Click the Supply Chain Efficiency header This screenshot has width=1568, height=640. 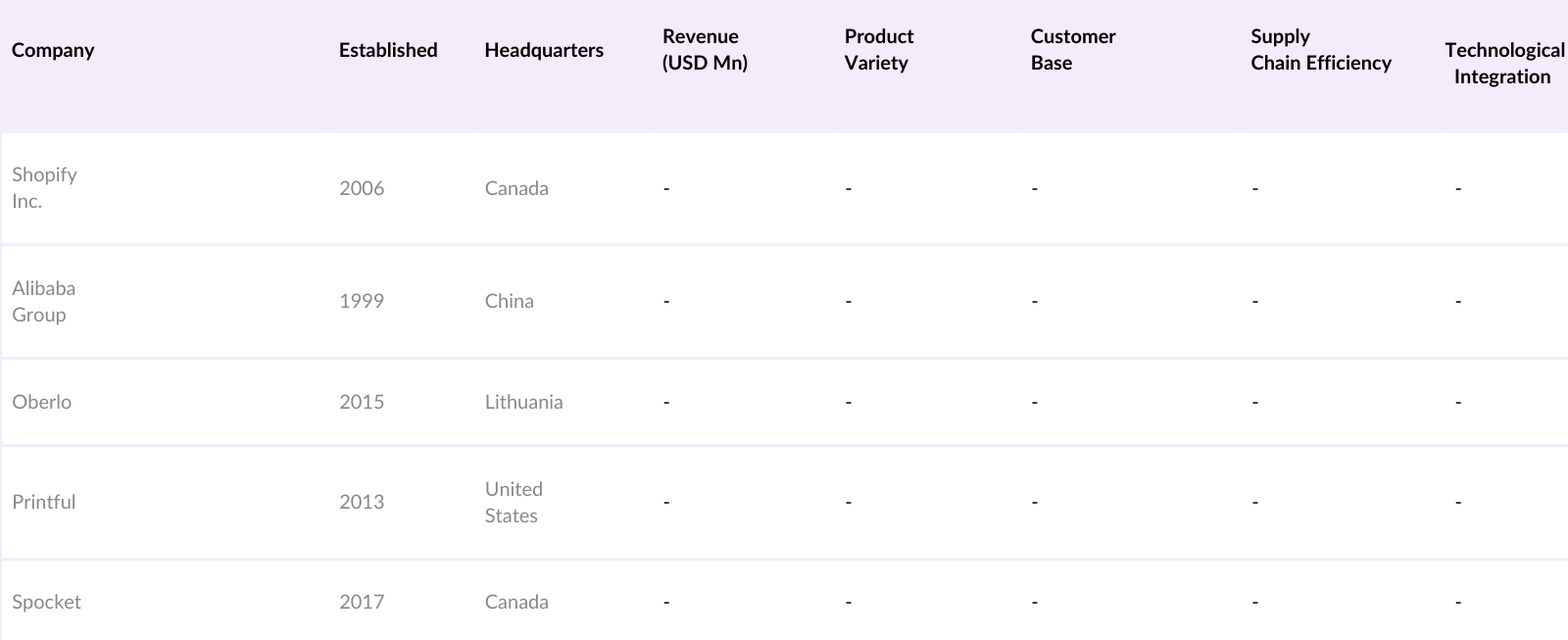[x=1320, y=50]
